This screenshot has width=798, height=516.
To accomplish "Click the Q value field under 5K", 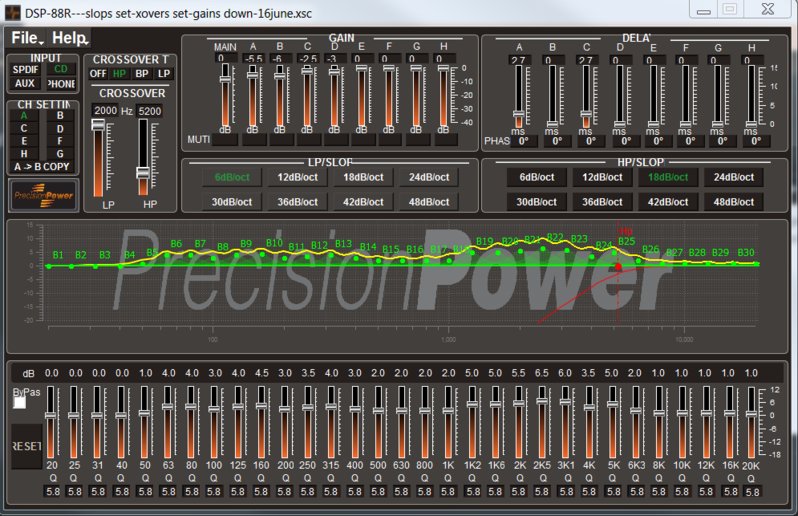I will pos(614,492).
